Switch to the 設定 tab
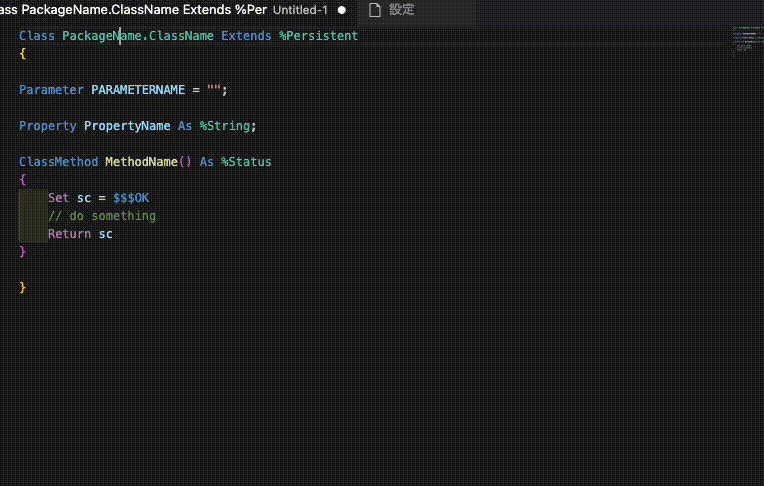This screenshot has width=764, height=486. 400,10
